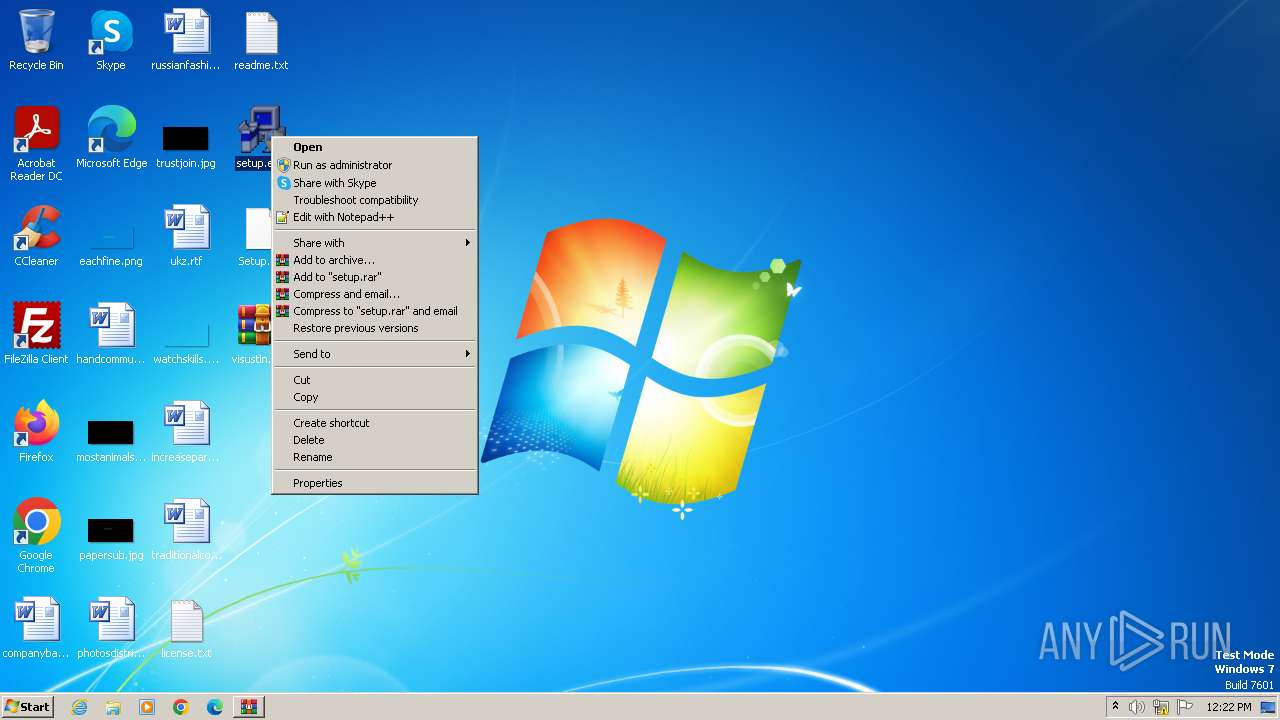This screenshot has width=1280, height=720.
Task: Select Compress and email... entry
Action: pos(375,294)
